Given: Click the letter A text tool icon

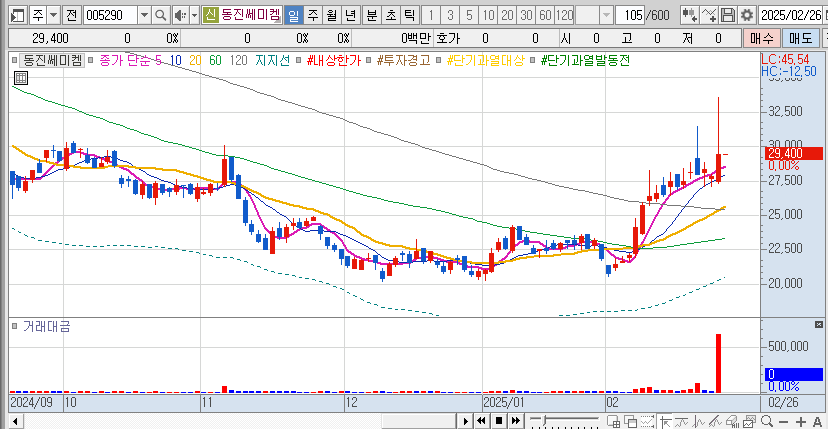Looking at the screenshot, I should point(817,422).
